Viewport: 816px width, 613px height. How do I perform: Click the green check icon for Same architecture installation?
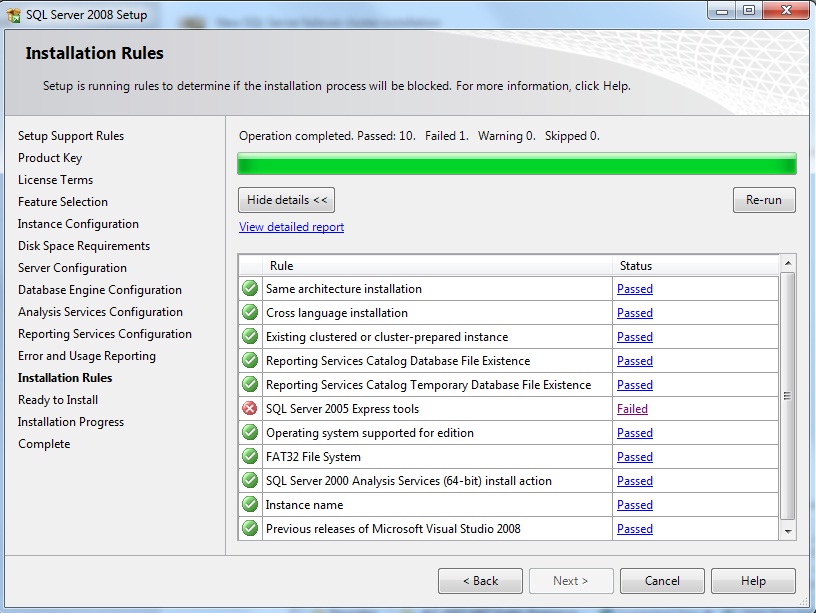coord(250,288)
